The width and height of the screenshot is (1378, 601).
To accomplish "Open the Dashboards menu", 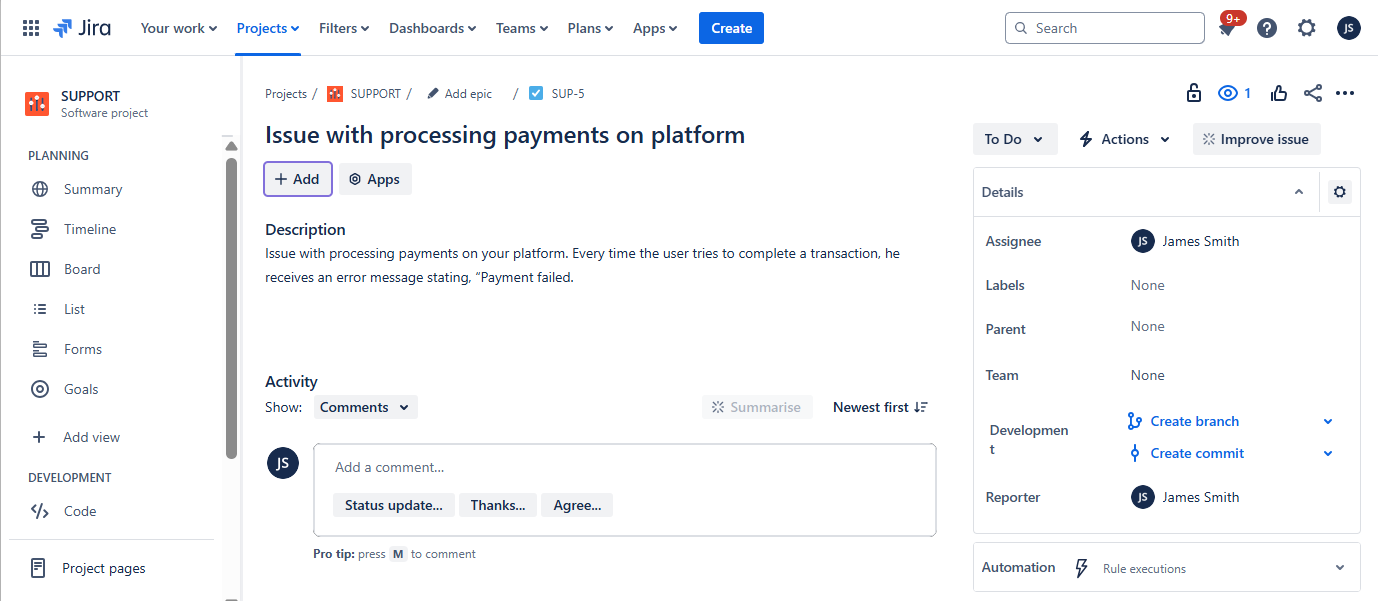I will 431,28.
